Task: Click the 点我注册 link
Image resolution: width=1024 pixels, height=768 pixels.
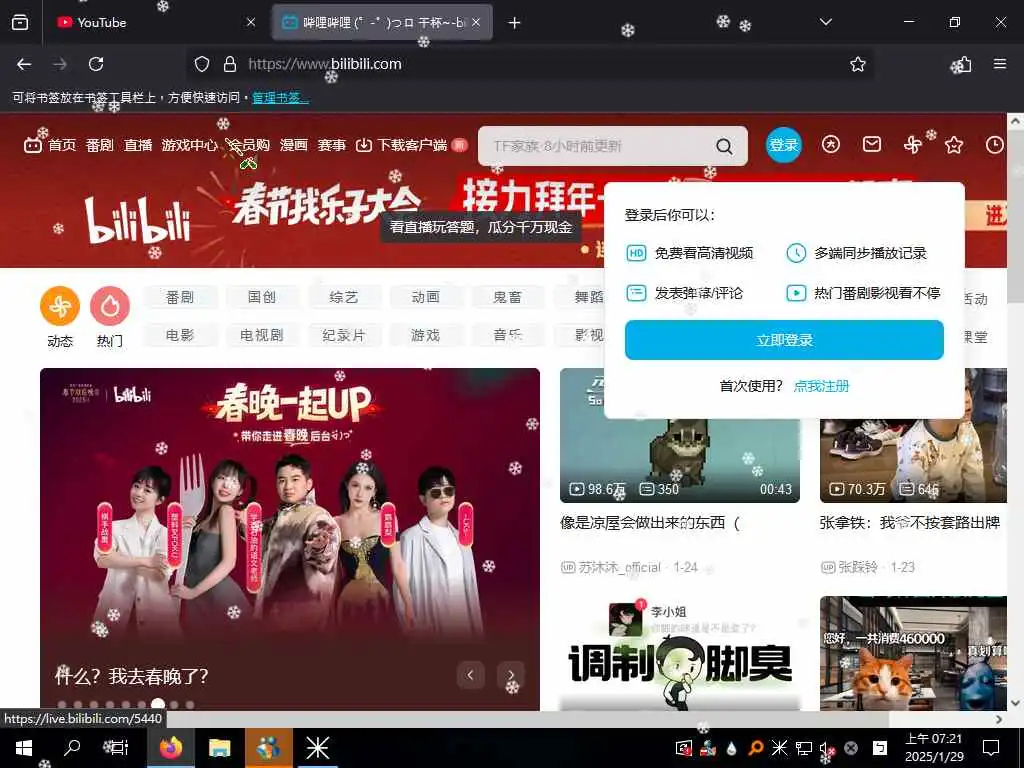Action: click(821, 386)
